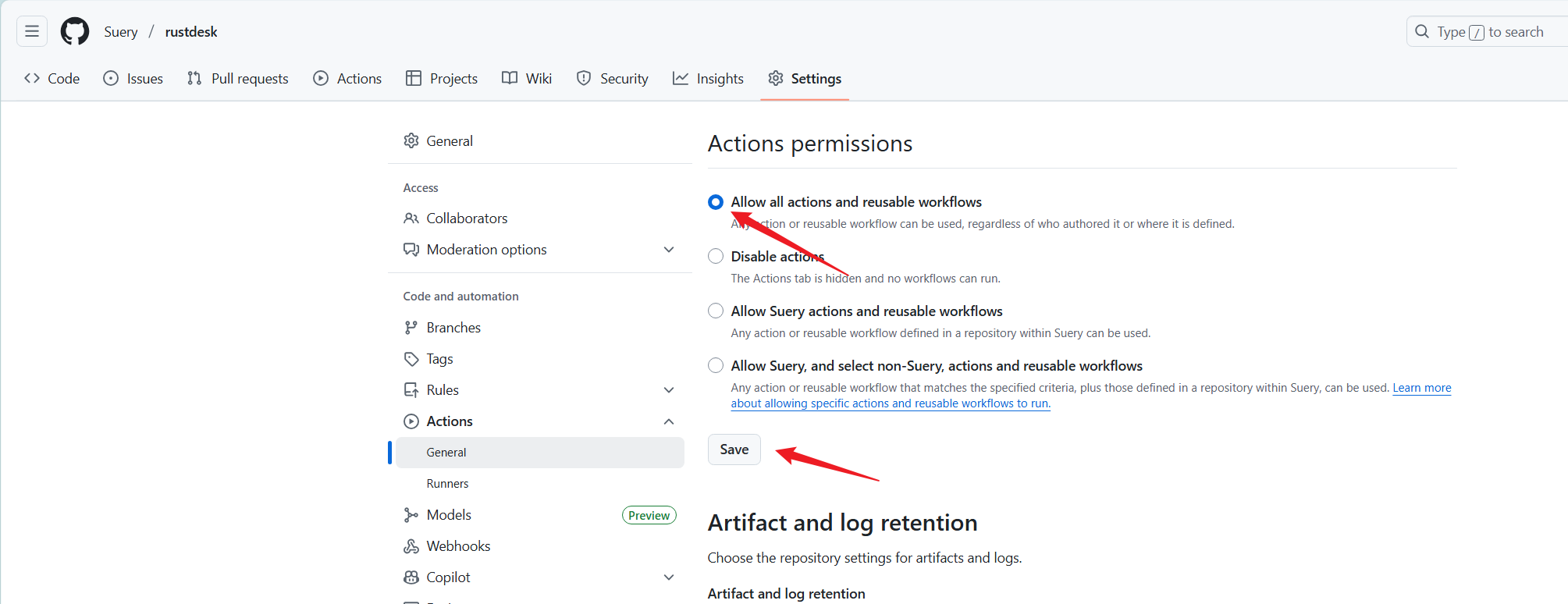The image size is (1568, 604).
Task: Open the Code tab
Action: [52, 78]
